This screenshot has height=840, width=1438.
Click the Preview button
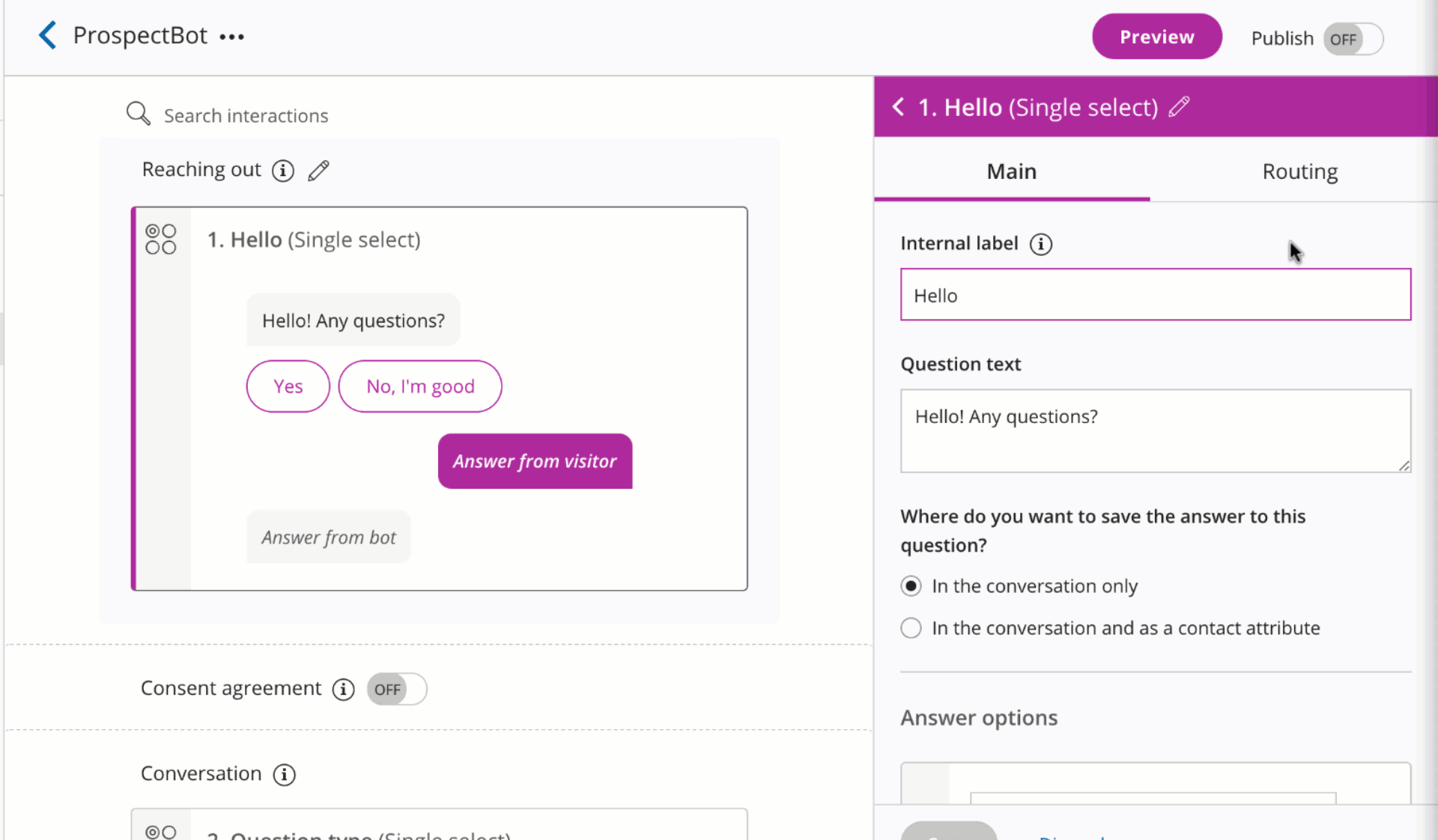point(1156,37)
